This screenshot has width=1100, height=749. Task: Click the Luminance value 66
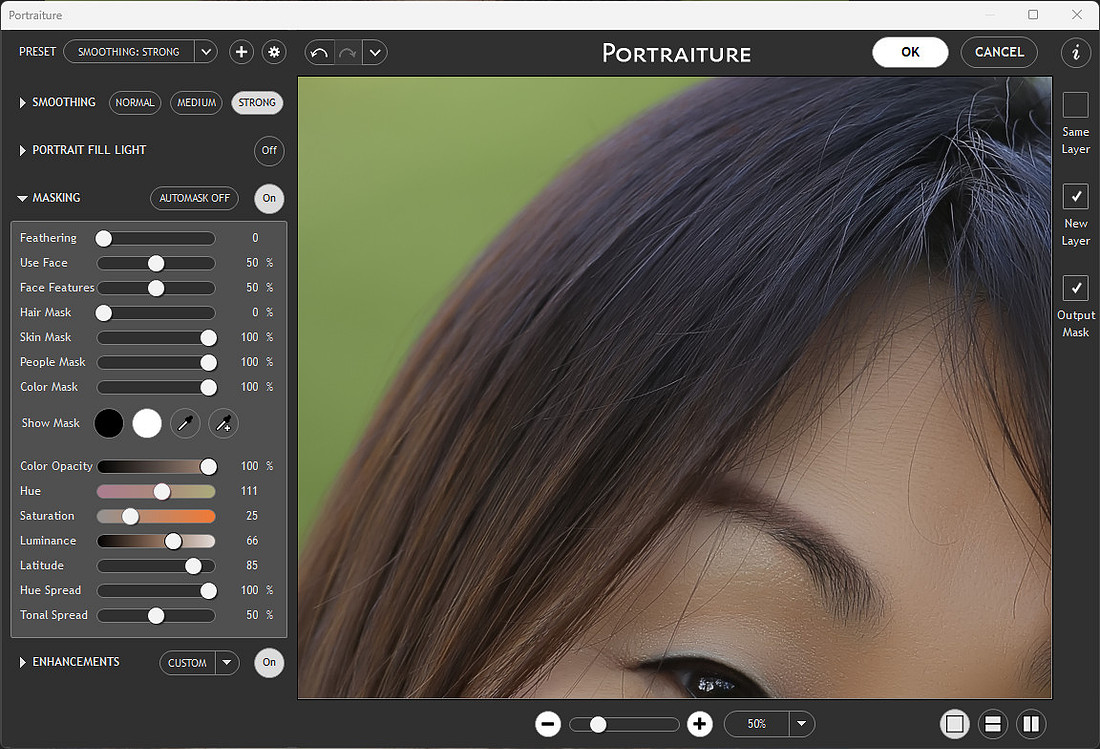[x=252, y=541]
